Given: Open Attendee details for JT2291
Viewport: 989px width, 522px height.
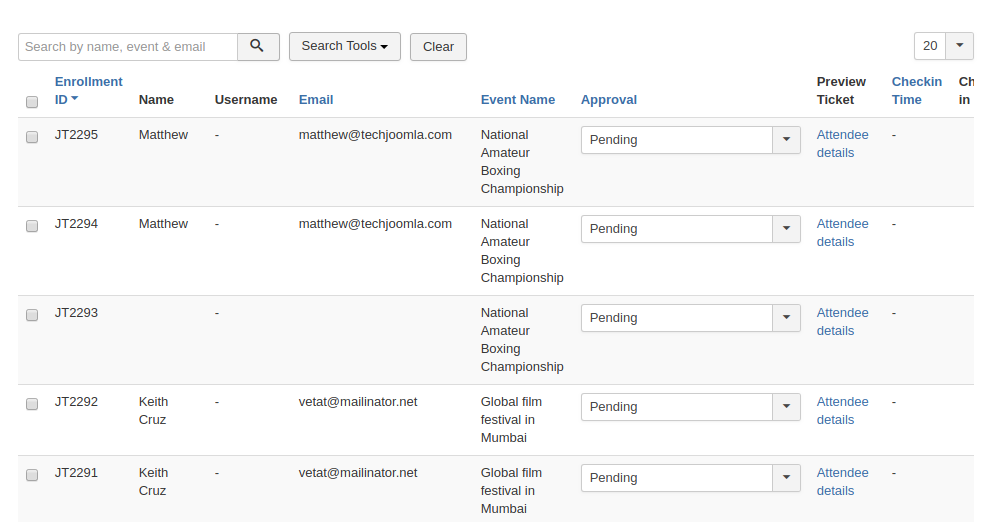Looking at the screenshot, I should (x=842, y=482).
